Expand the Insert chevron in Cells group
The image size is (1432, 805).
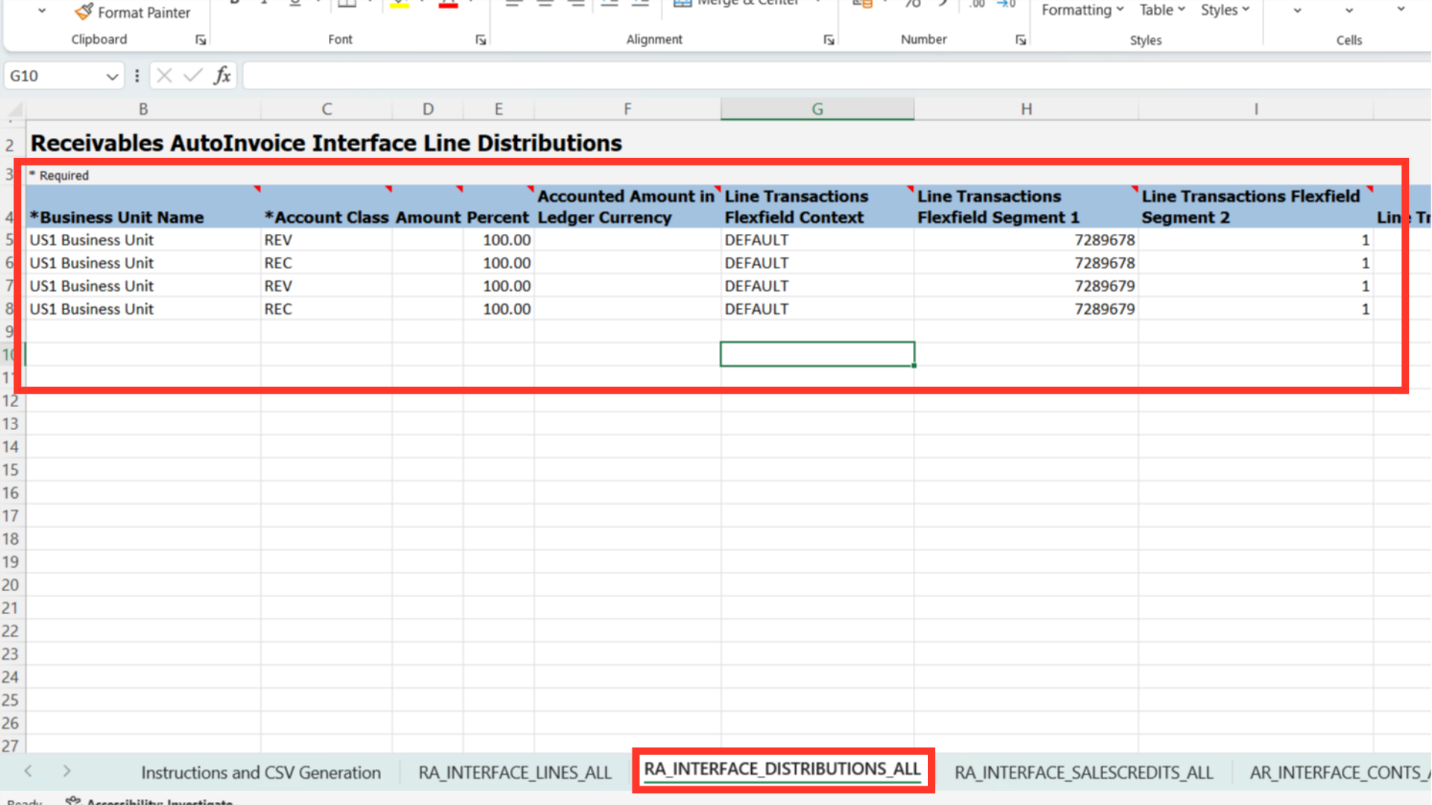[1297, 11]
